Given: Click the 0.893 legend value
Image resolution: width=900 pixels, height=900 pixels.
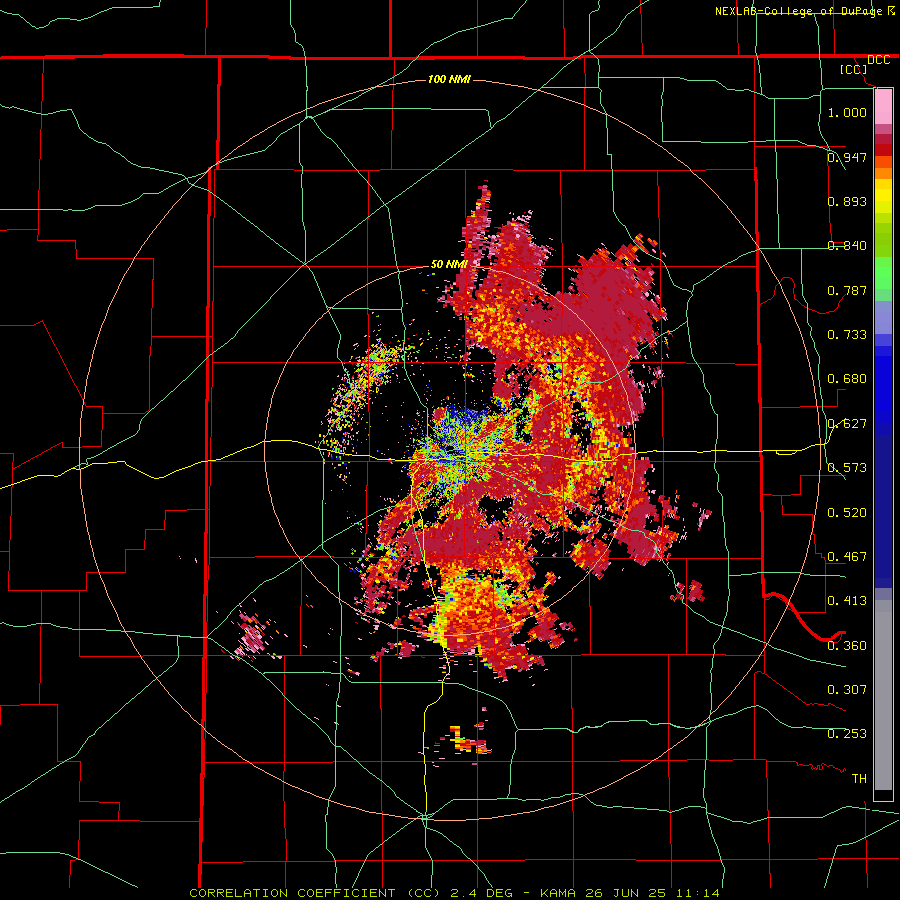Looking at the screenshot, I should tap(847, 201).
